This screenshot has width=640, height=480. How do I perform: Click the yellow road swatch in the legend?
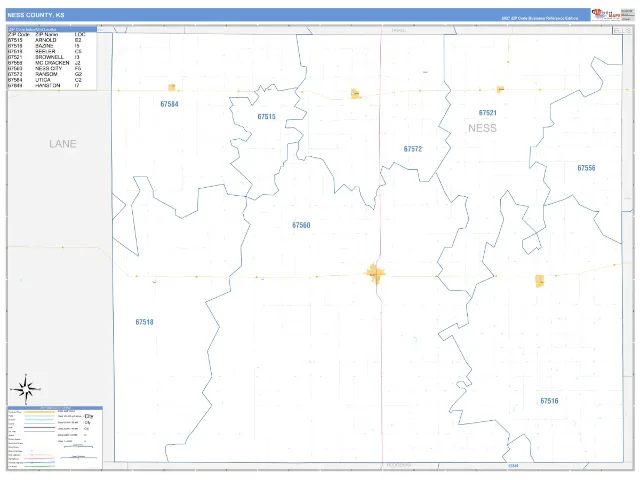click(39, 412)
